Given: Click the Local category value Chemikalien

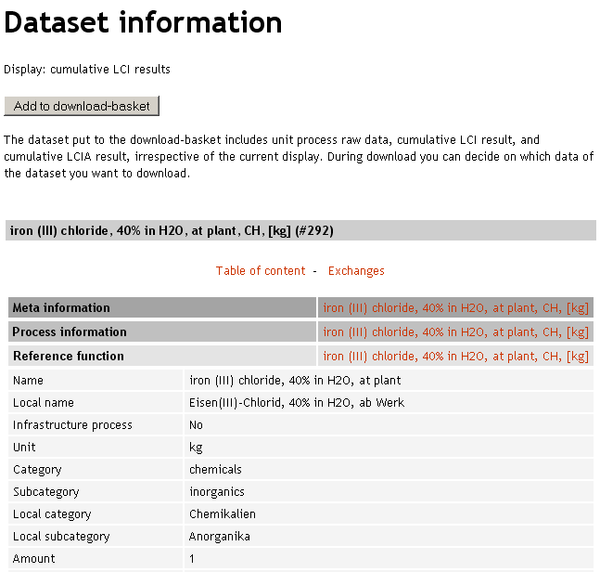Looking at the screenshot, I should [222, 514].
